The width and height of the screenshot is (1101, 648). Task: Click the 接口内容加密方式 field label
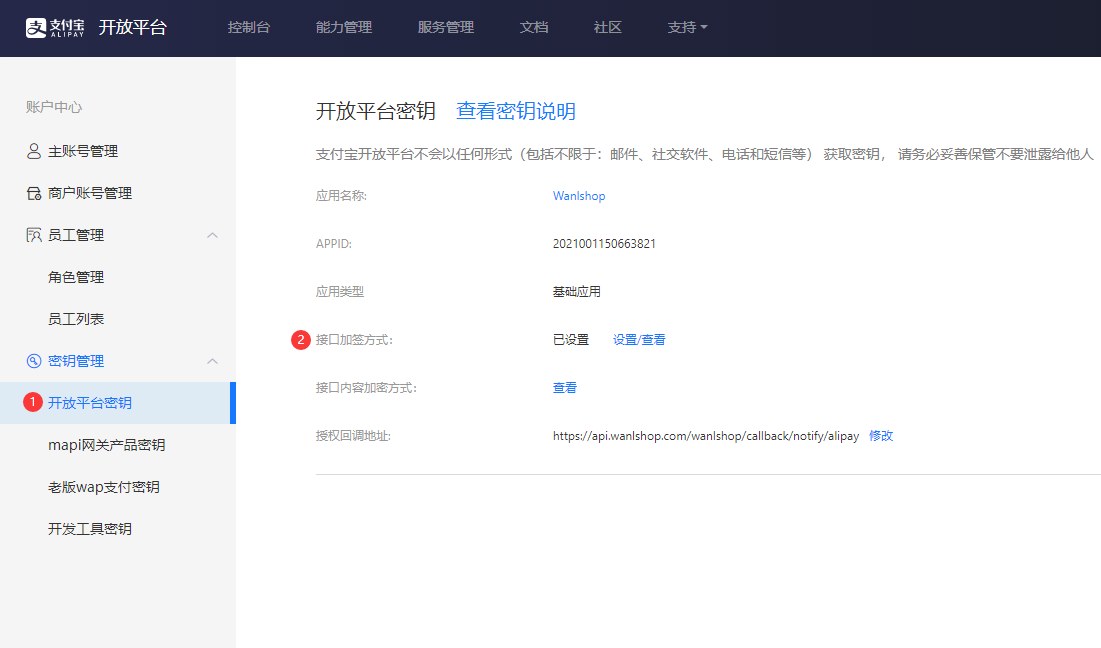pos(366,388)
